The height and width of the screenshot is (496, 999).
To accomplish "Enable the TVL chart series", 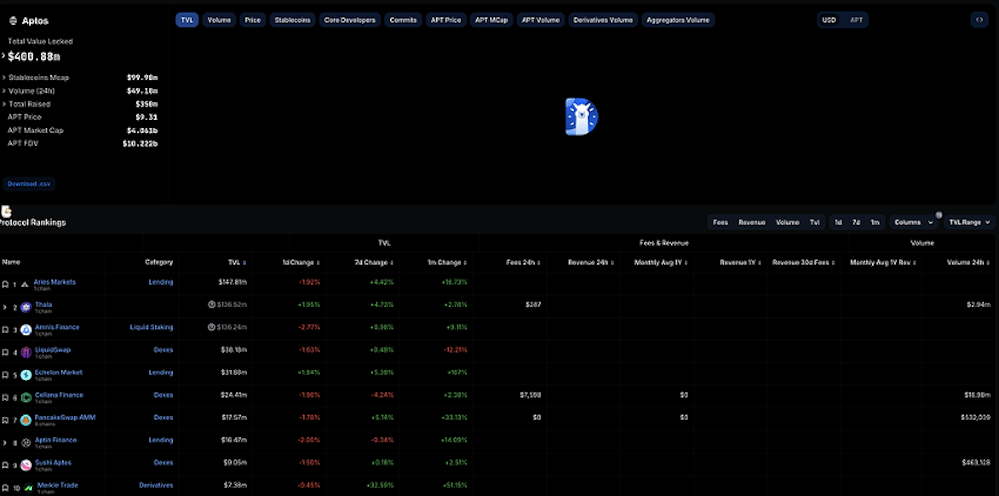I will click(187, 20).
